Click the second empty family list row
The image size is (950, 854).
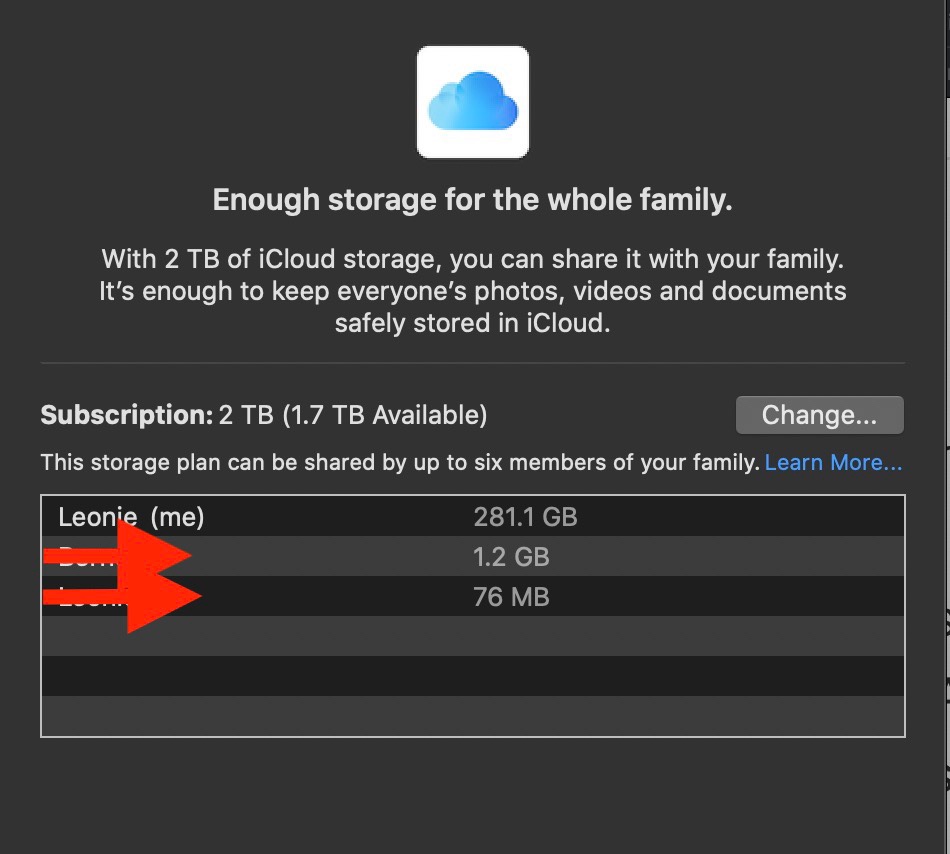[472, 676]
